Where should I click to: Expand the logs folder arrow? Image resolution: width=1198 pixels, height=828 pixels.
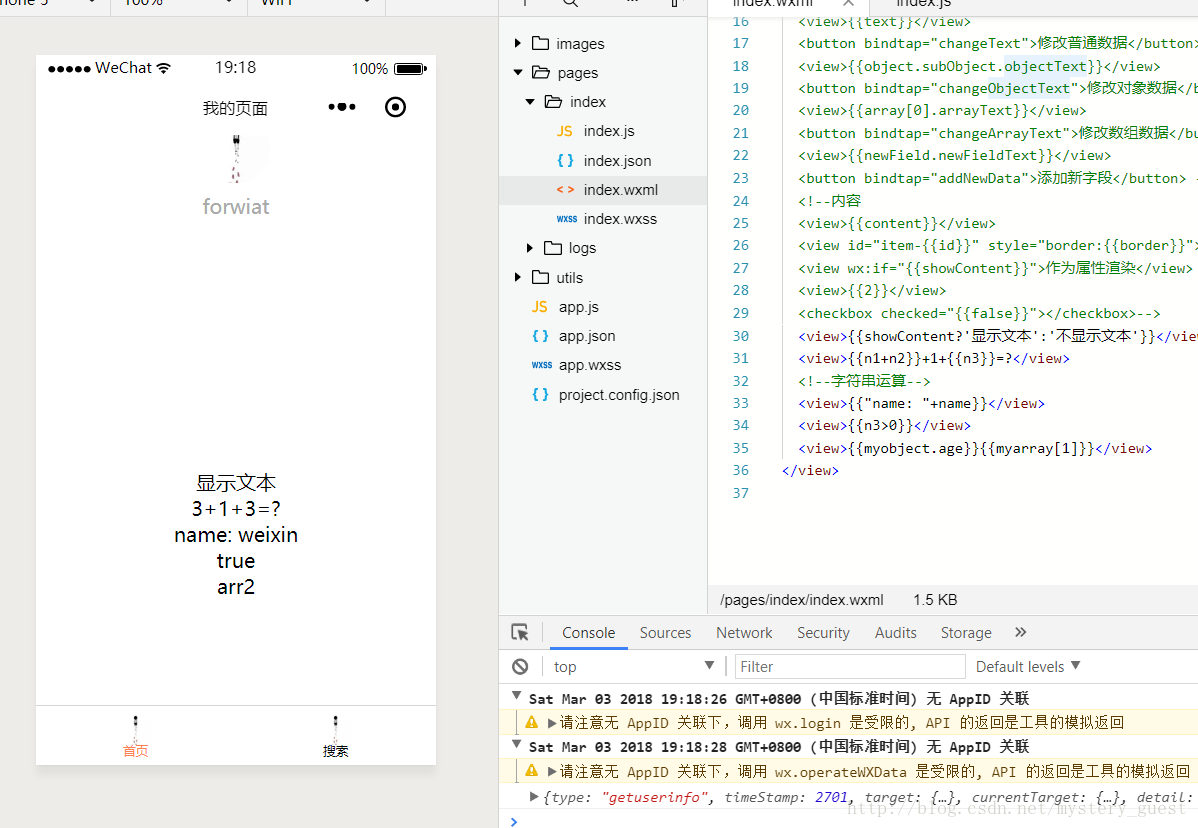(530, 247)
